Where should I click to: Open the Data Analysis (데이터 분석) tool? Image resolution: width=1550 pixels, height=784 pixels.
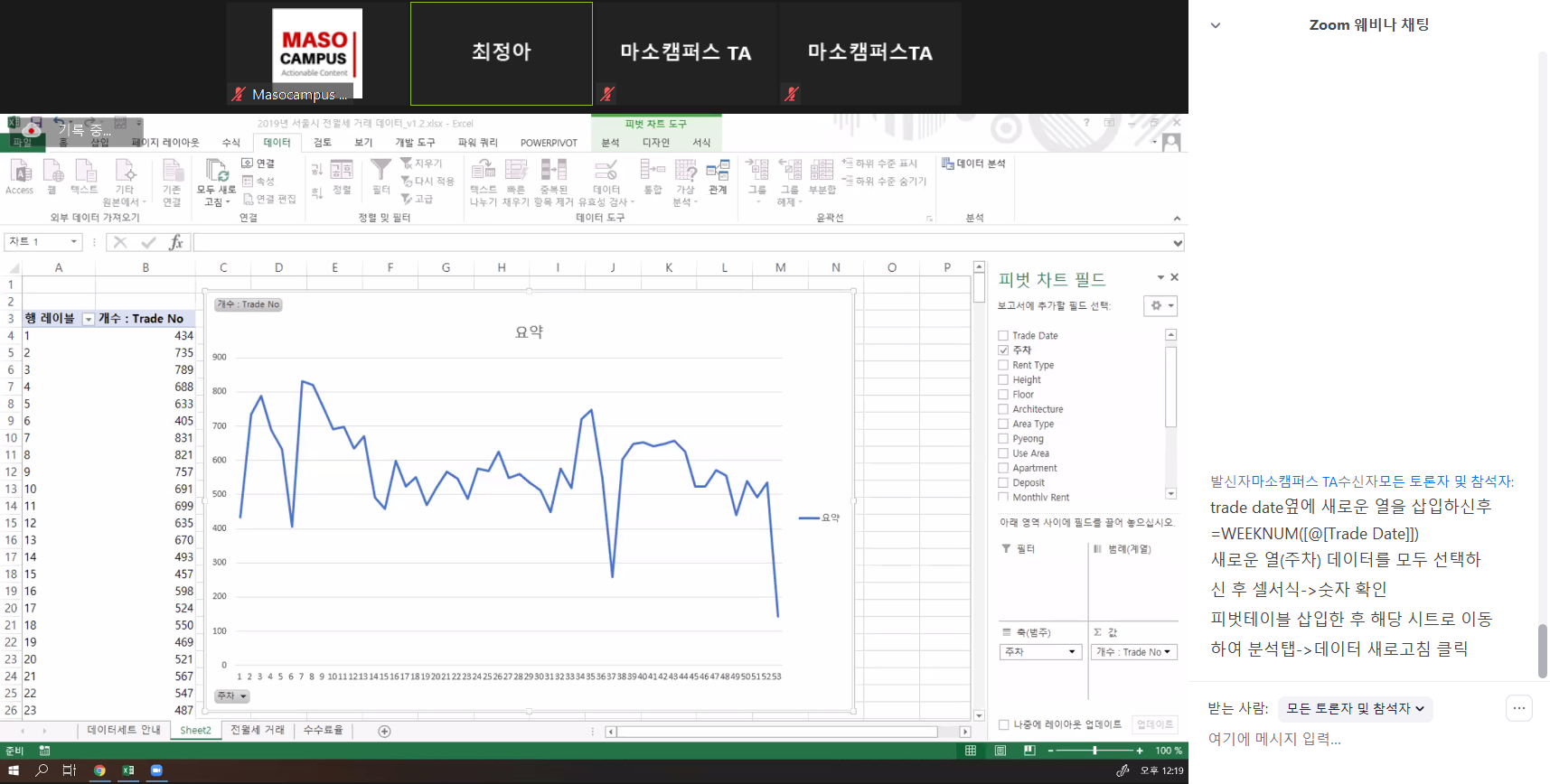[973, 163]
